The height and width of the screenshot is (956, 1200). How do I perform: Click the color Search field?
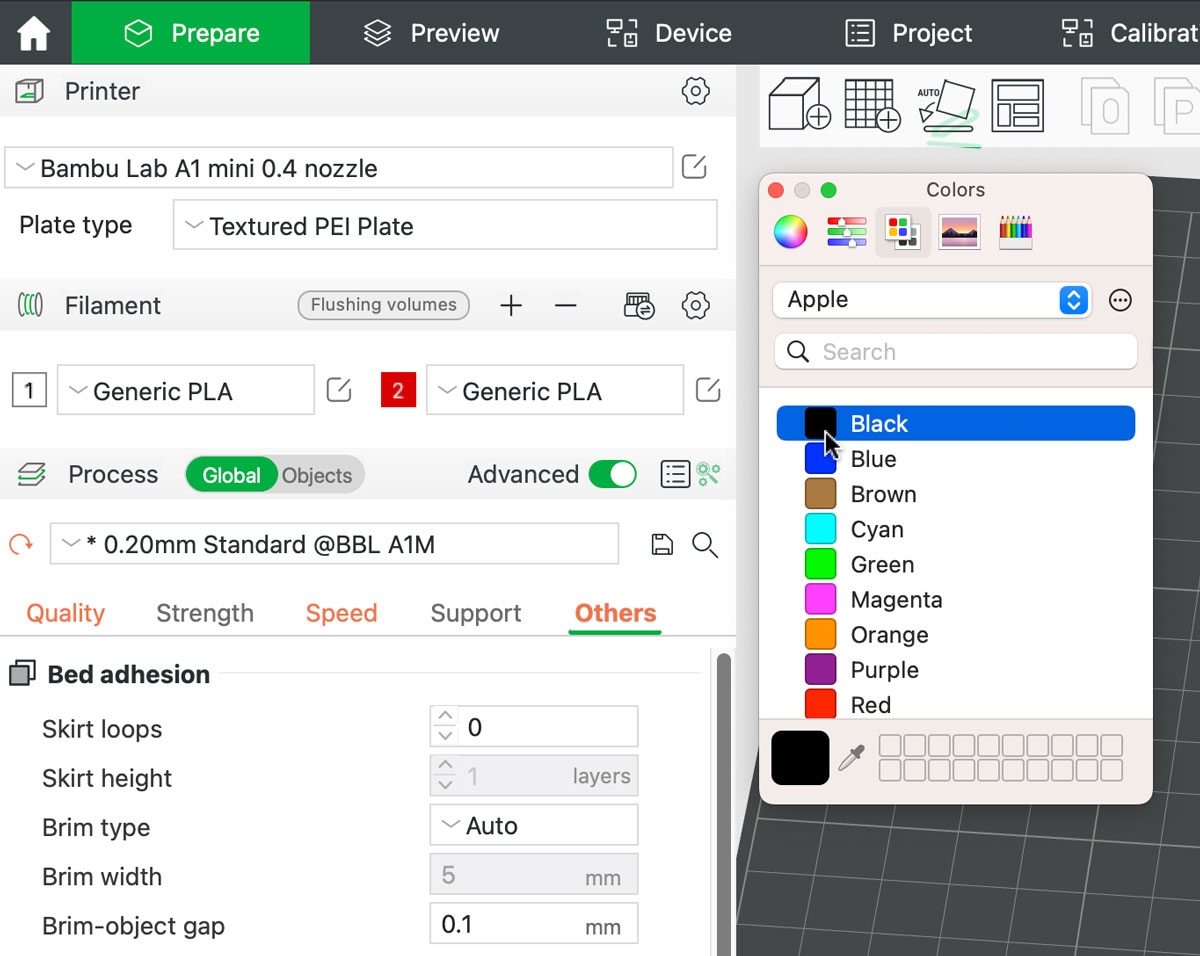coord(955,352)
